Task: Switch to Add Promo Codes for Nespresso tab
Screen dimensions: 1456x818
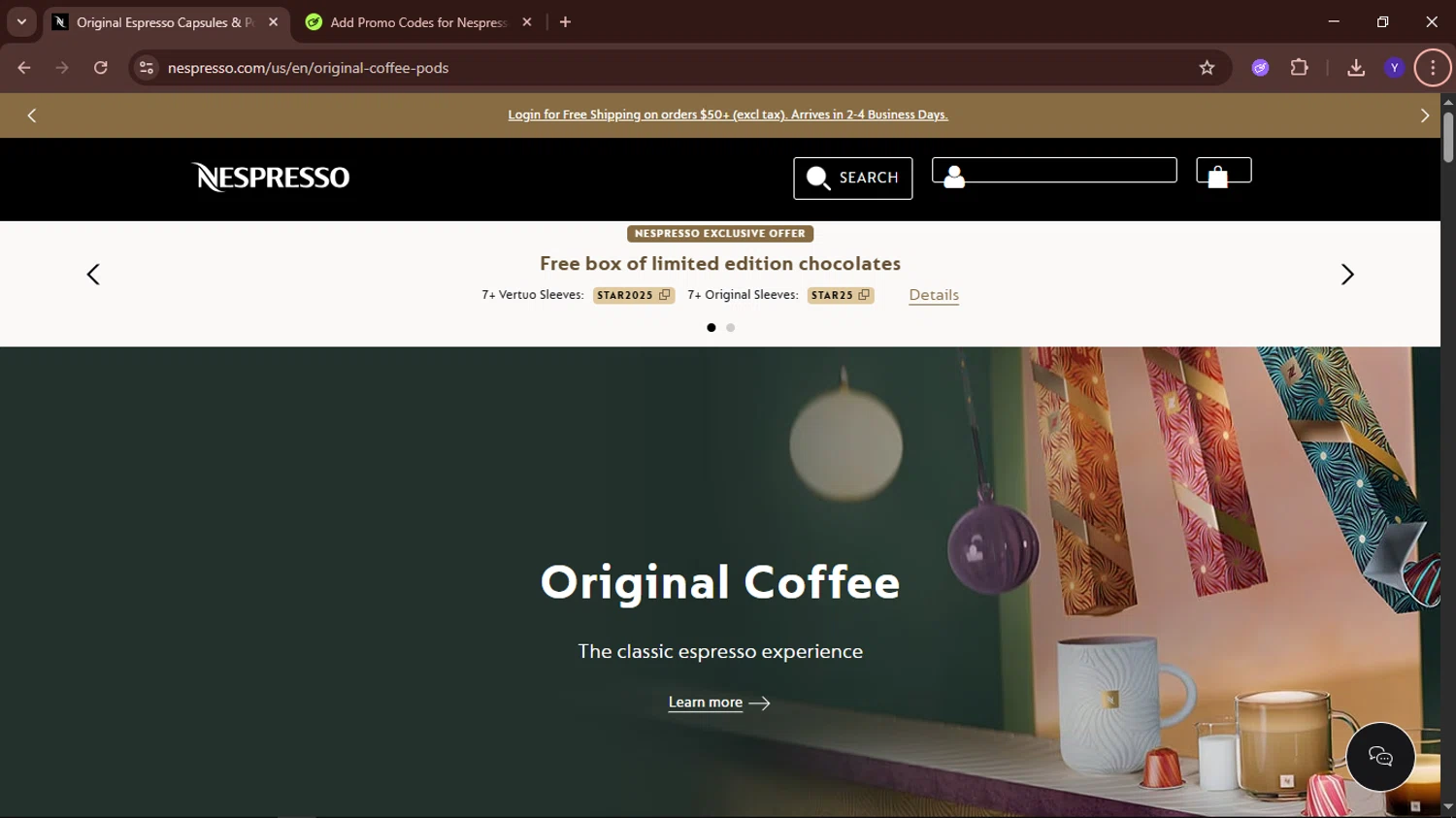Action: 417,22
